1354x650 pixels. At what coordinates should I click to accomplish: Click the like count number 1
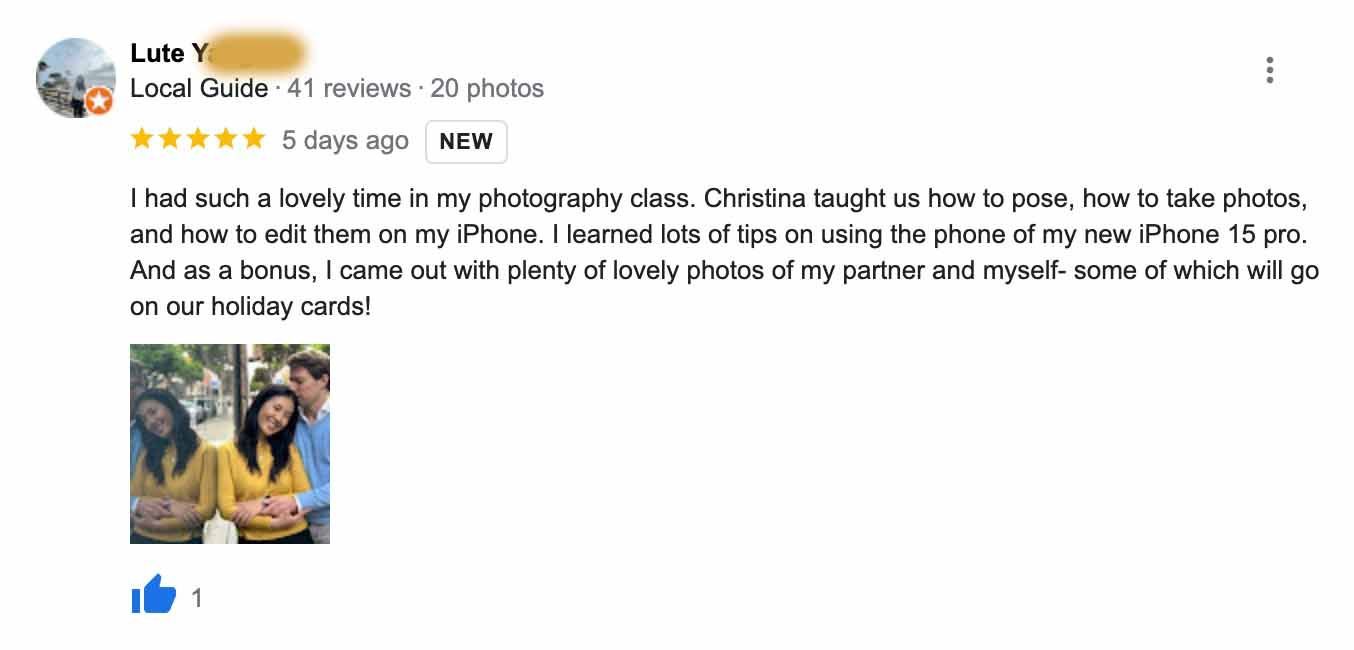click(x=196, y=598)
